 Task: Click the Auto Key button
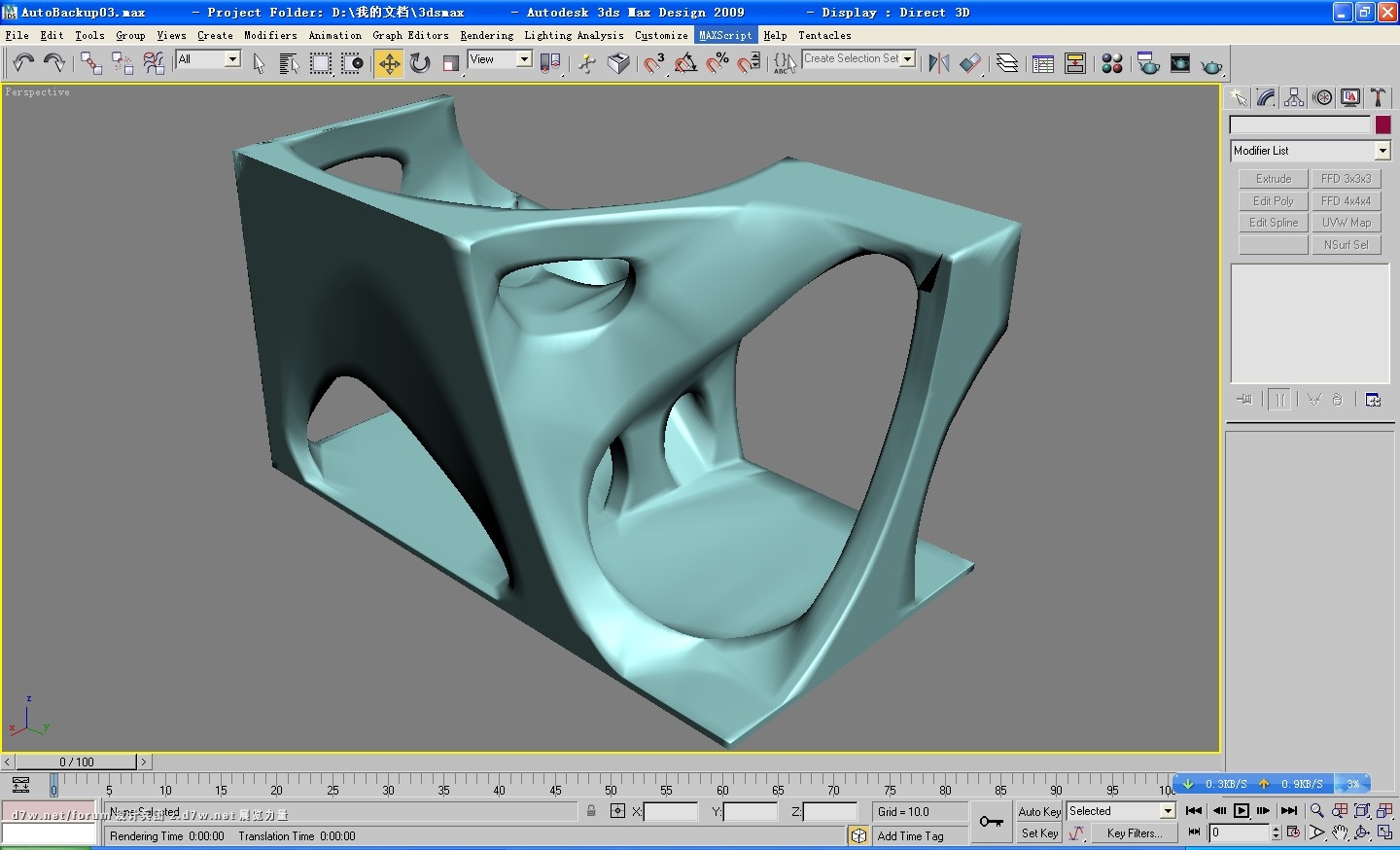point(1039,812)
